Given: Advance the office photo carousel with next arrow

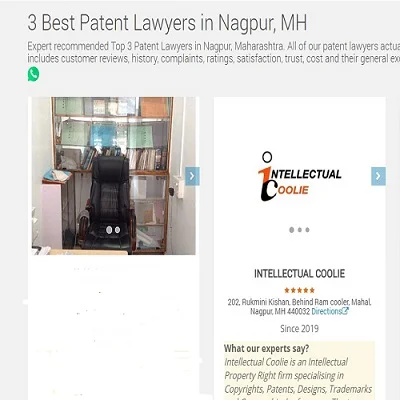Looking at the screenshot, I should (192, 176).
